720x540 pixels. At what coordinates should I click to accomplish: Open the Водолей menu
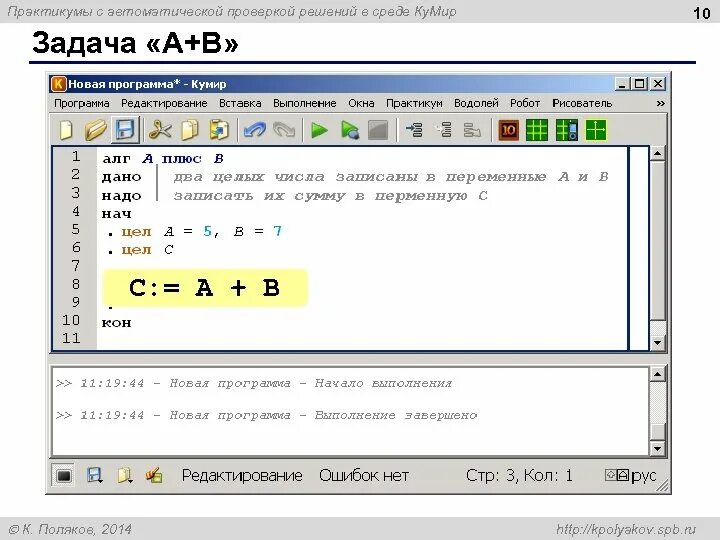(476, 103)
